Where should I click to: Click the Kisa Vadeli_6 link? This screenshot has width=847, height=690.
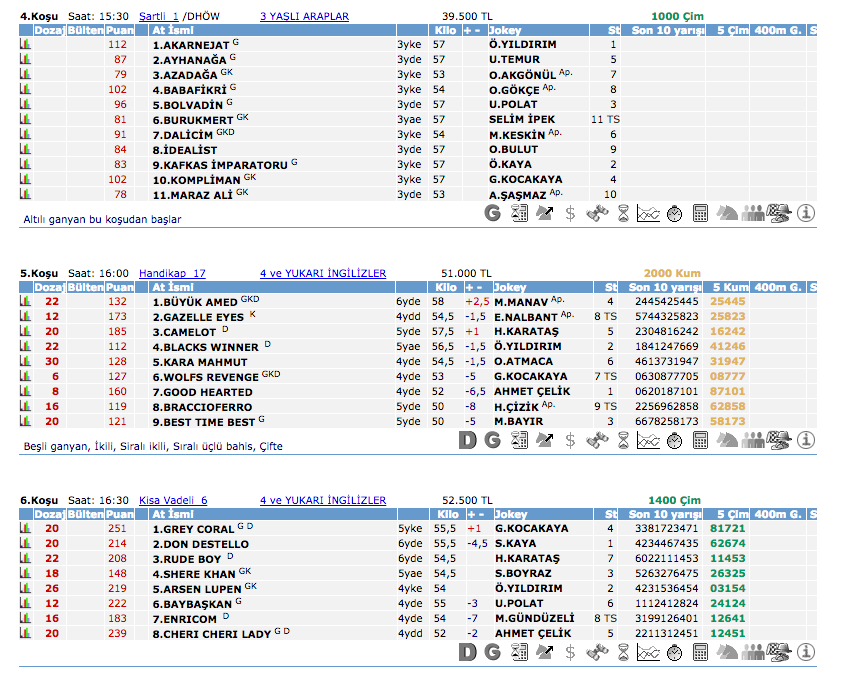pyautogui.click(x=172, y=500)
